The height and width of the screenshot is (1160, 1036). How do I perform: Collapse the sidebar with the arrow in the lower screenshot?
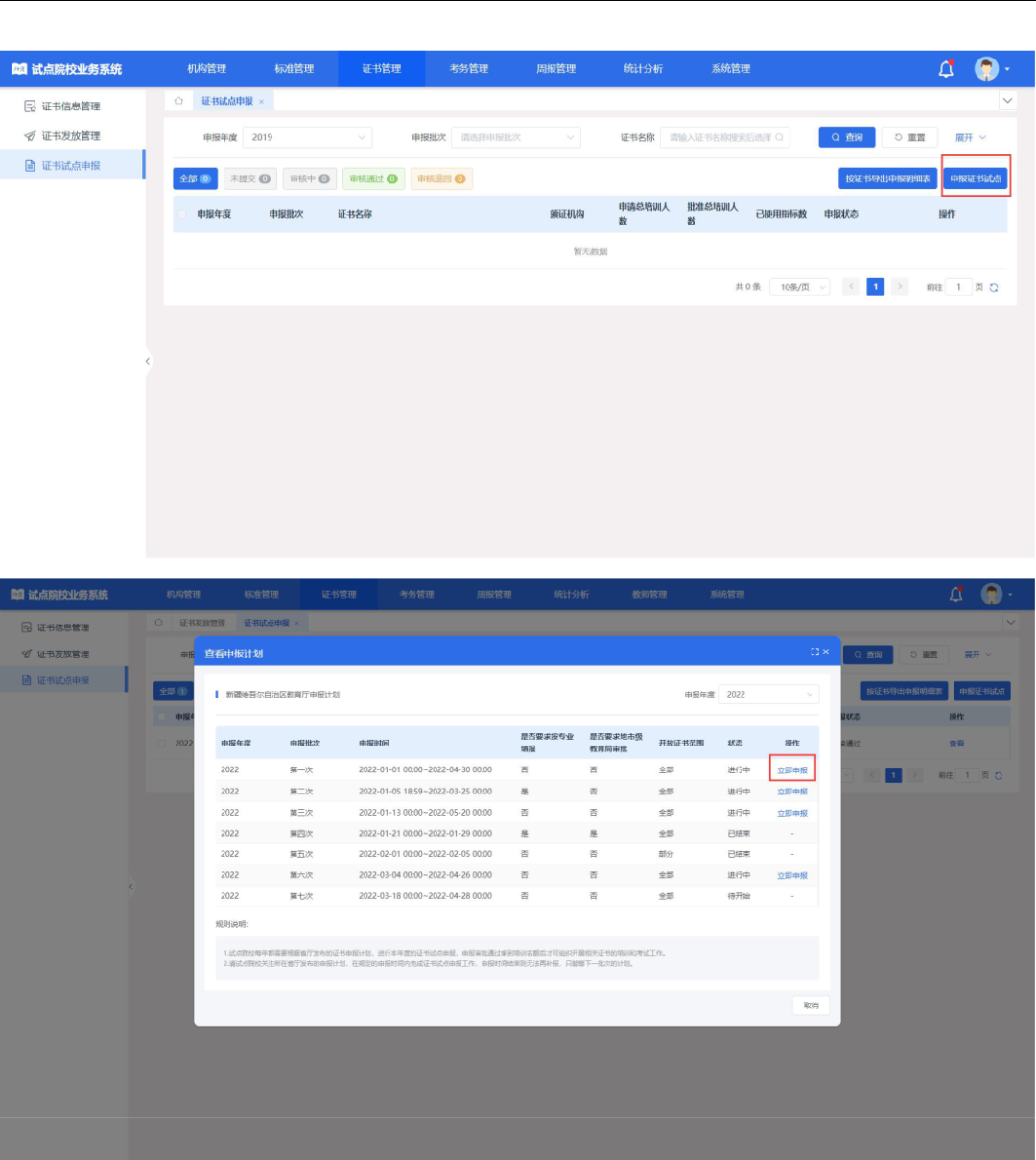pyautogui.click(x=131, y=887)
